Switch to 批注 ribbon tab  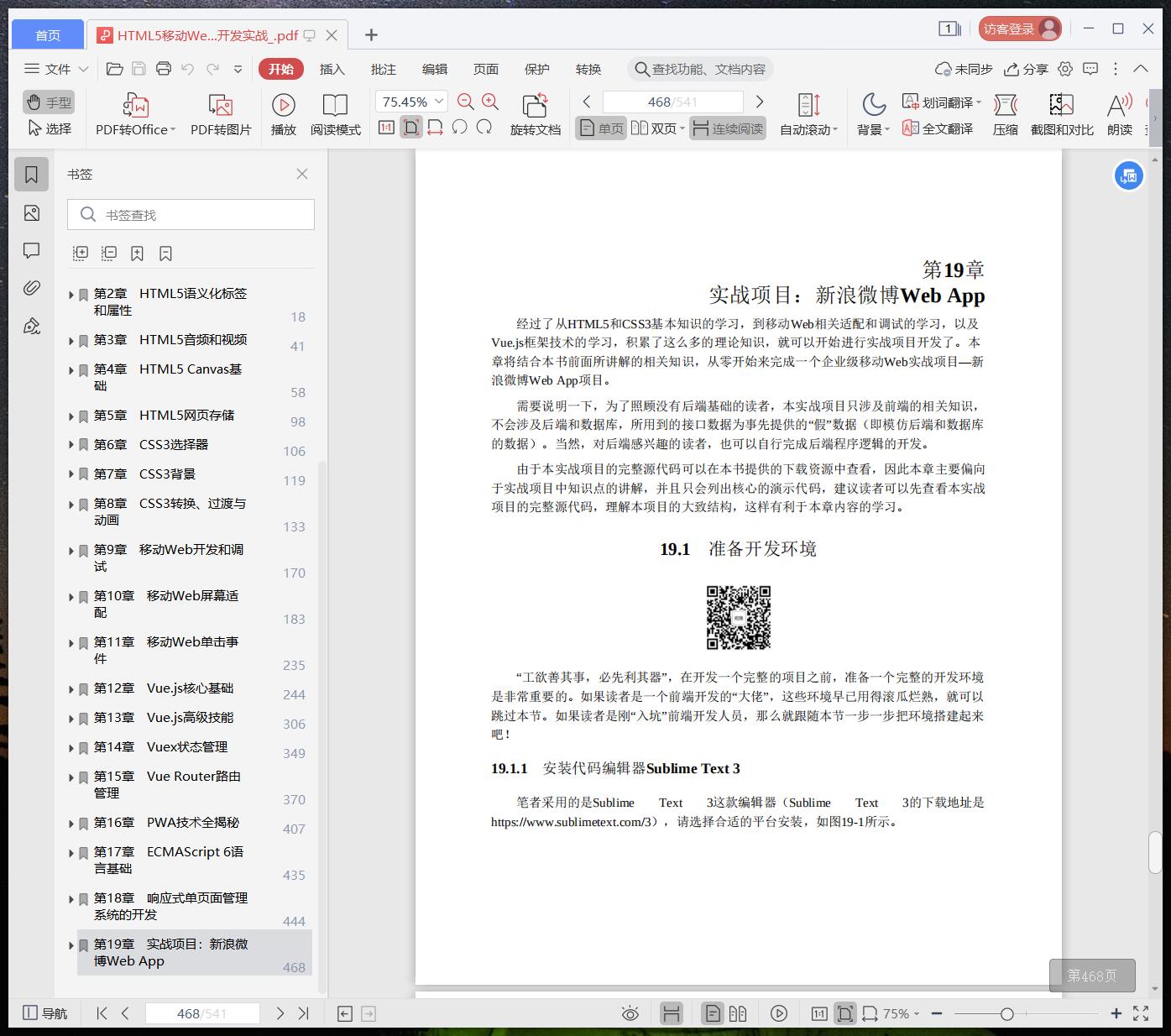coord(384,69)
